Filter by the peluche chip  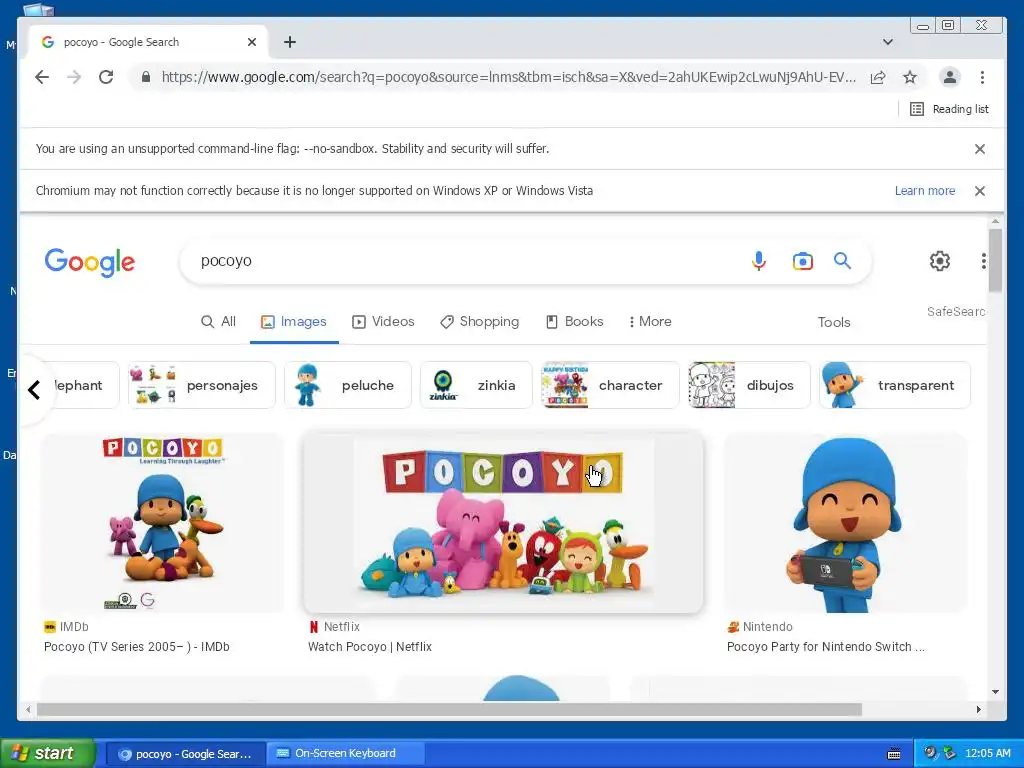click(x=347, y=385)
